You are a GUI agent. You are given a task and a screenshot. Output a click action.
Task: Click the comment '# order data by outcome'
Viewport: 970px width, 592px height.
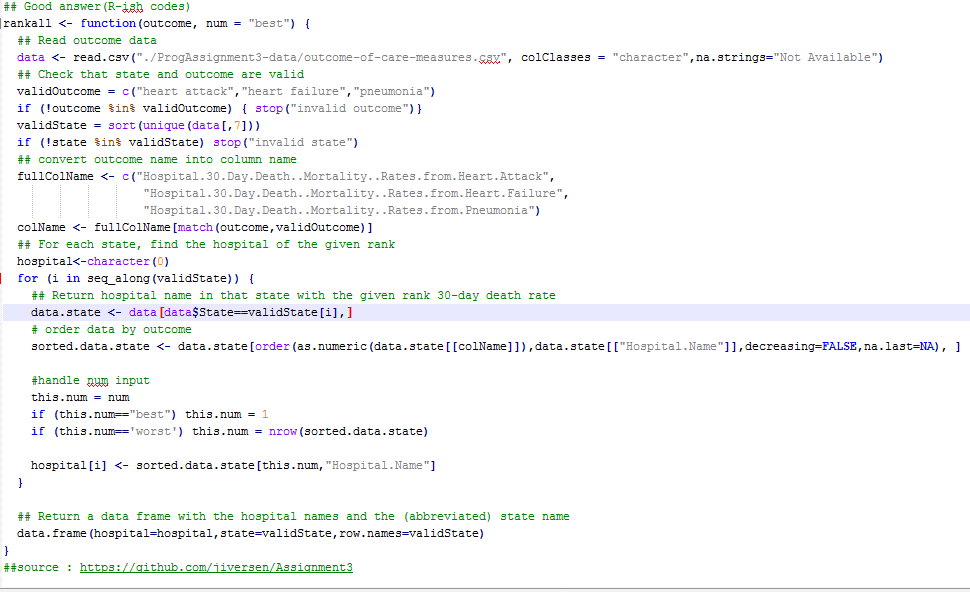click(x=111, y=330)
